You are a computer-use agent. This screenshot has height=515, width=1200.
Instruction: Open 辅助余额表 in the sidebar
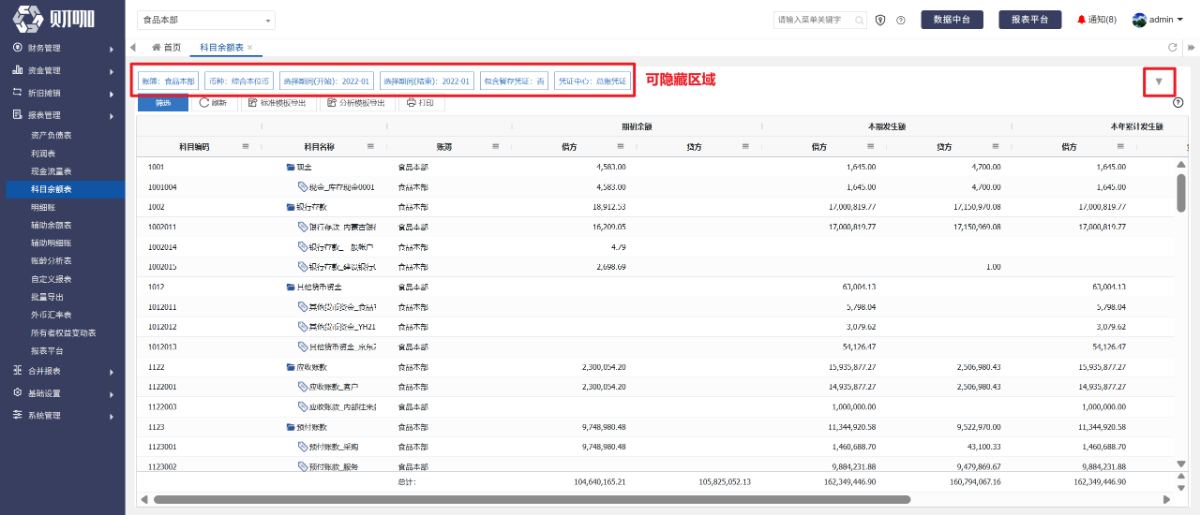(x=51, y=225)
